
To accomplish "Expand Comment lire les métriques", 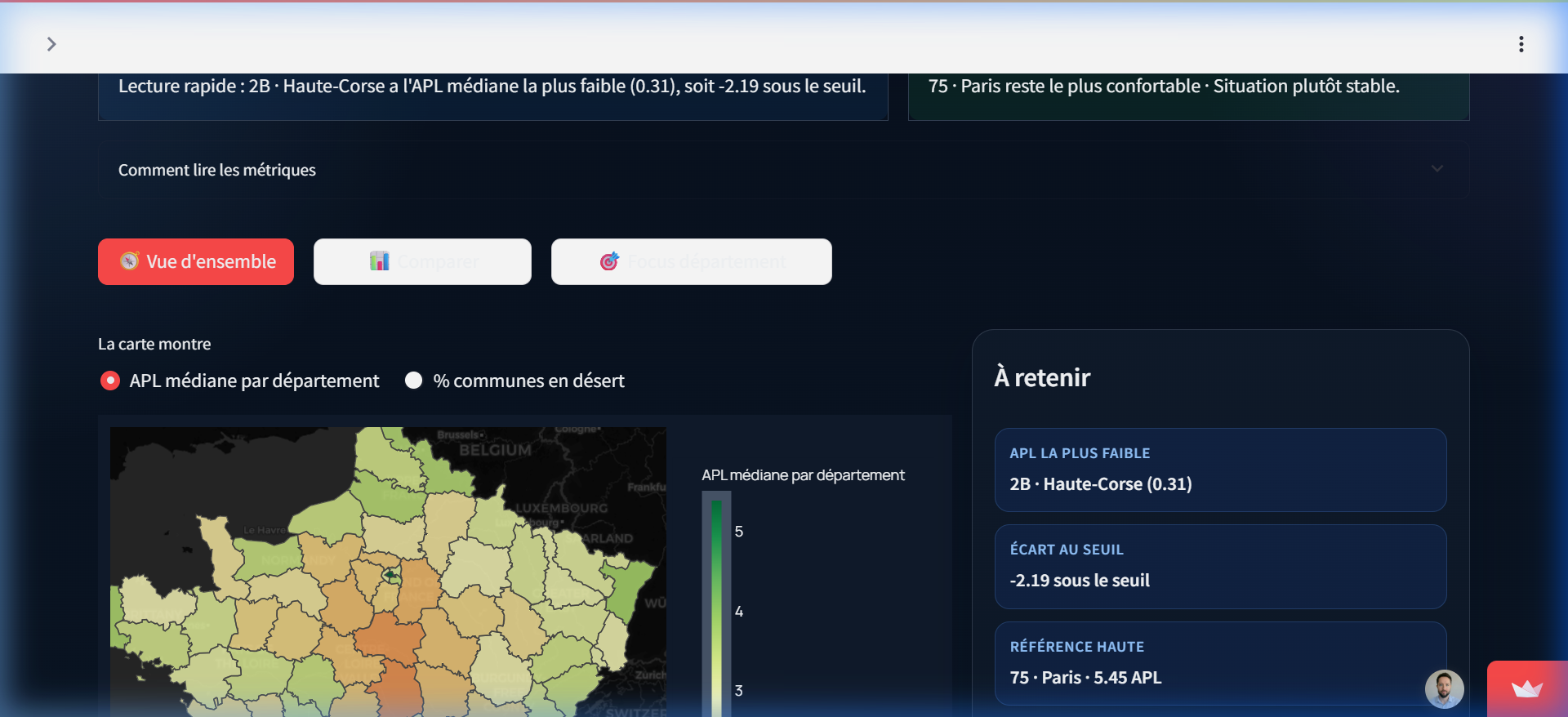I will click(x=783, y=170).
